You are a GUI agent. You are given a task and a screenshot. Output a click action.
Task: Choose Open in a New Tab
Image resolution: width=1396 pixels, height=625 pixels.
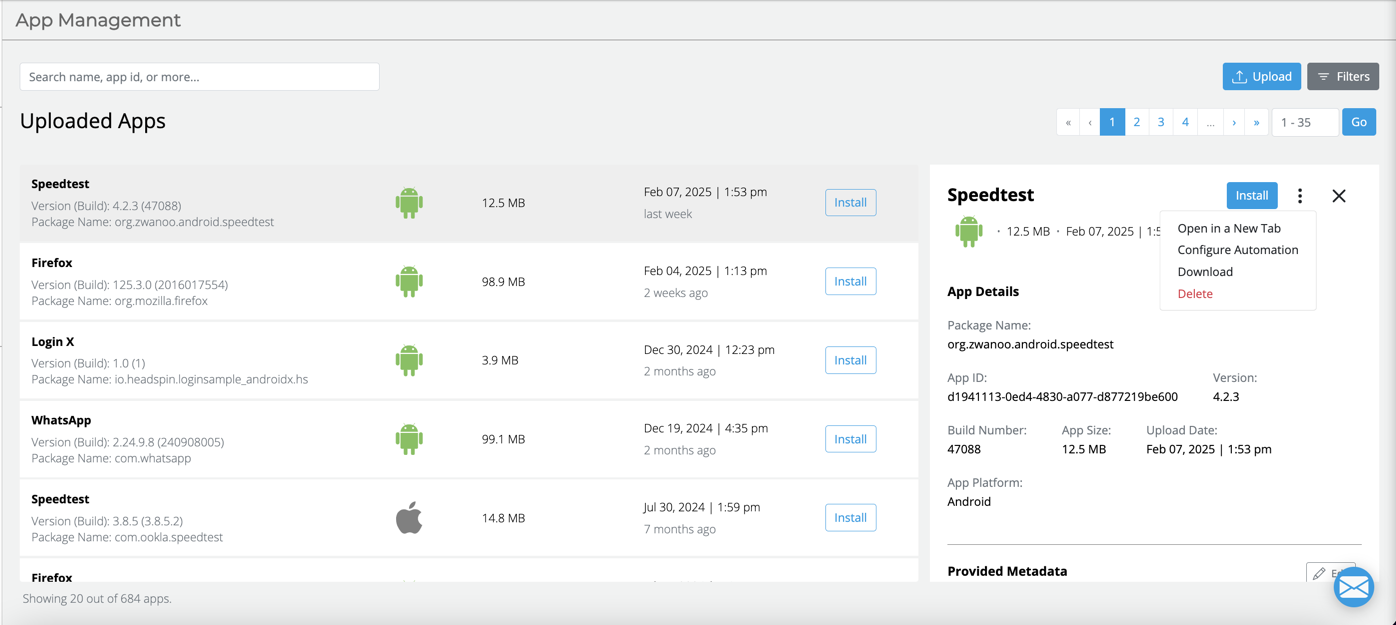pos(1229,228)
